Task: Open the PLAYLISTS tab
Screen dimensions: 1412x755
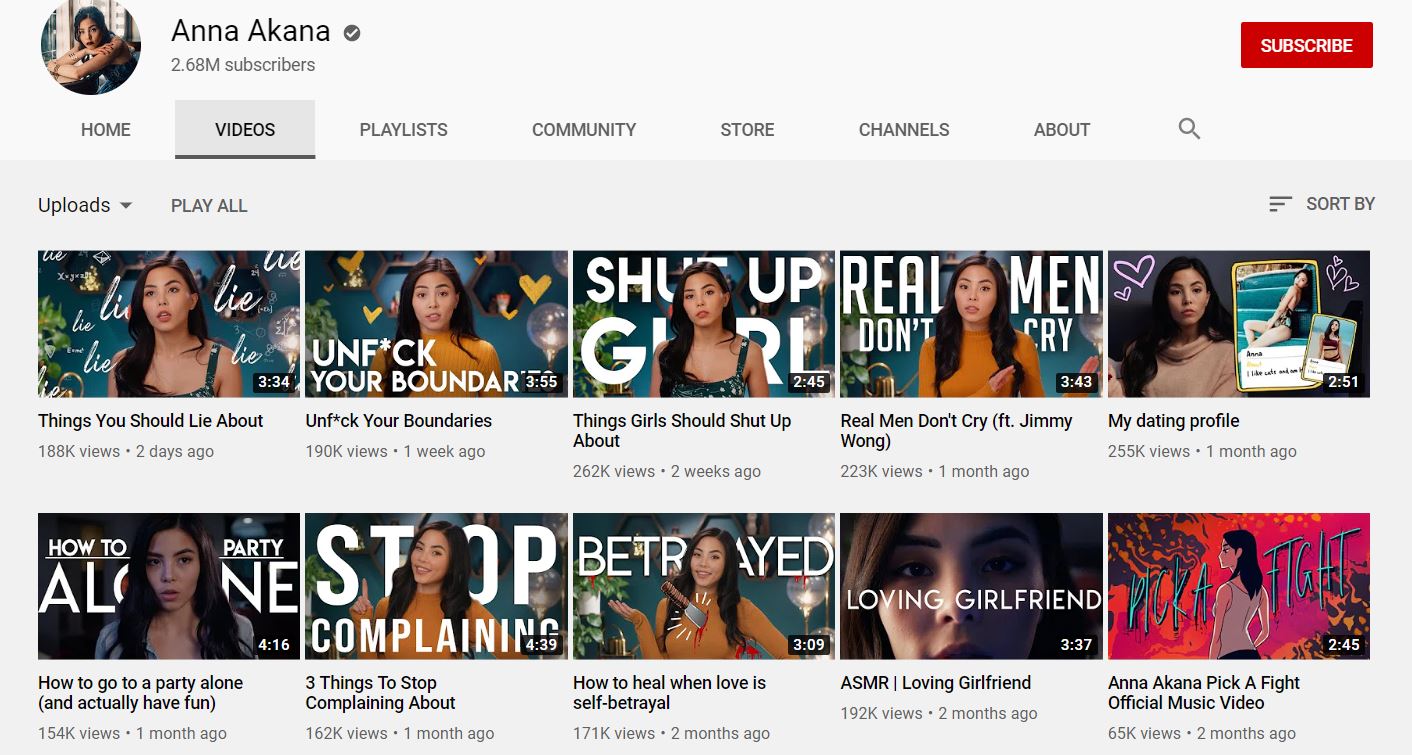Action: tap(404, 130)
